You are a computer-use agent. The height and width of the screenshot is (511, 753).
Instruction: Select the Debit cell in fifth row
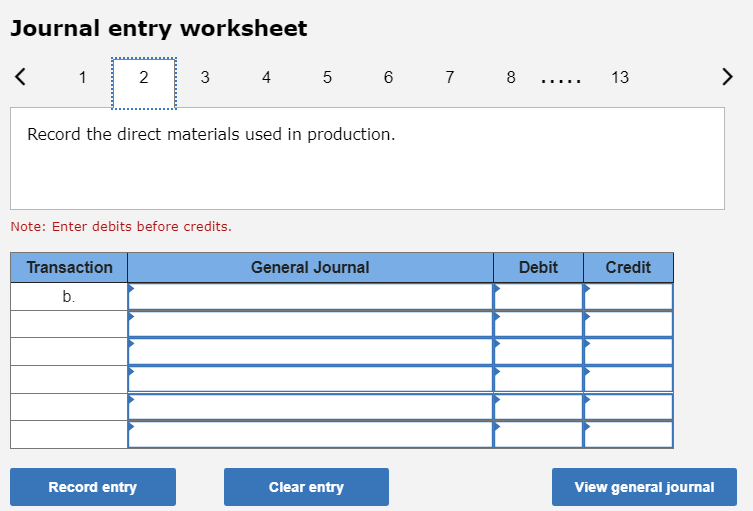(538, 407)
